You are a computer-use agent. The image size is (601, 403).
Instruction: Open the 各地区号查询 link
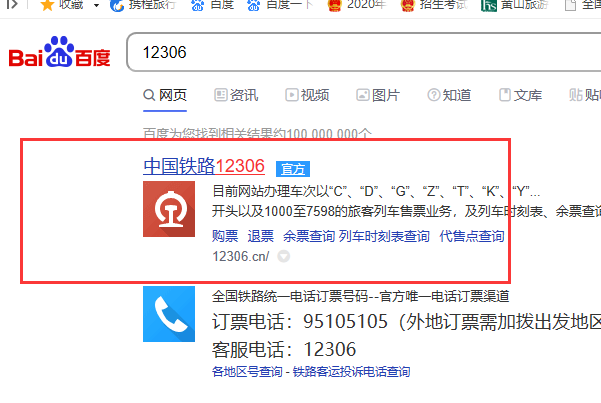247,372
